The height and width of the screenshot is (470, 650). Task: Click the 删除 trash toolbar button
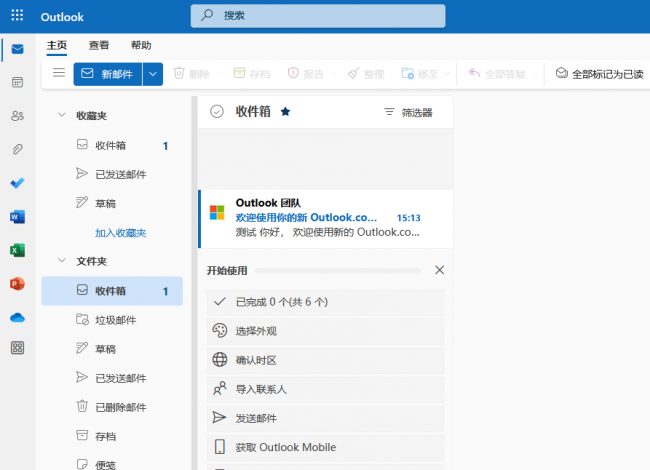pos(192,74)
